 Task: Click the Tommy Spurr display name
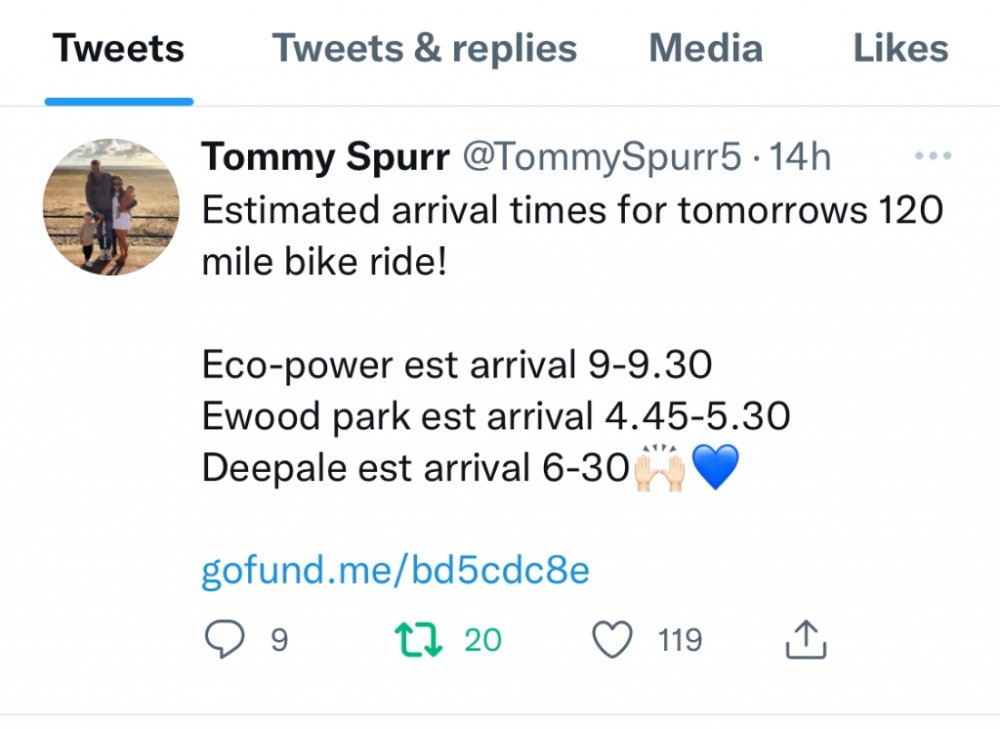324,157
